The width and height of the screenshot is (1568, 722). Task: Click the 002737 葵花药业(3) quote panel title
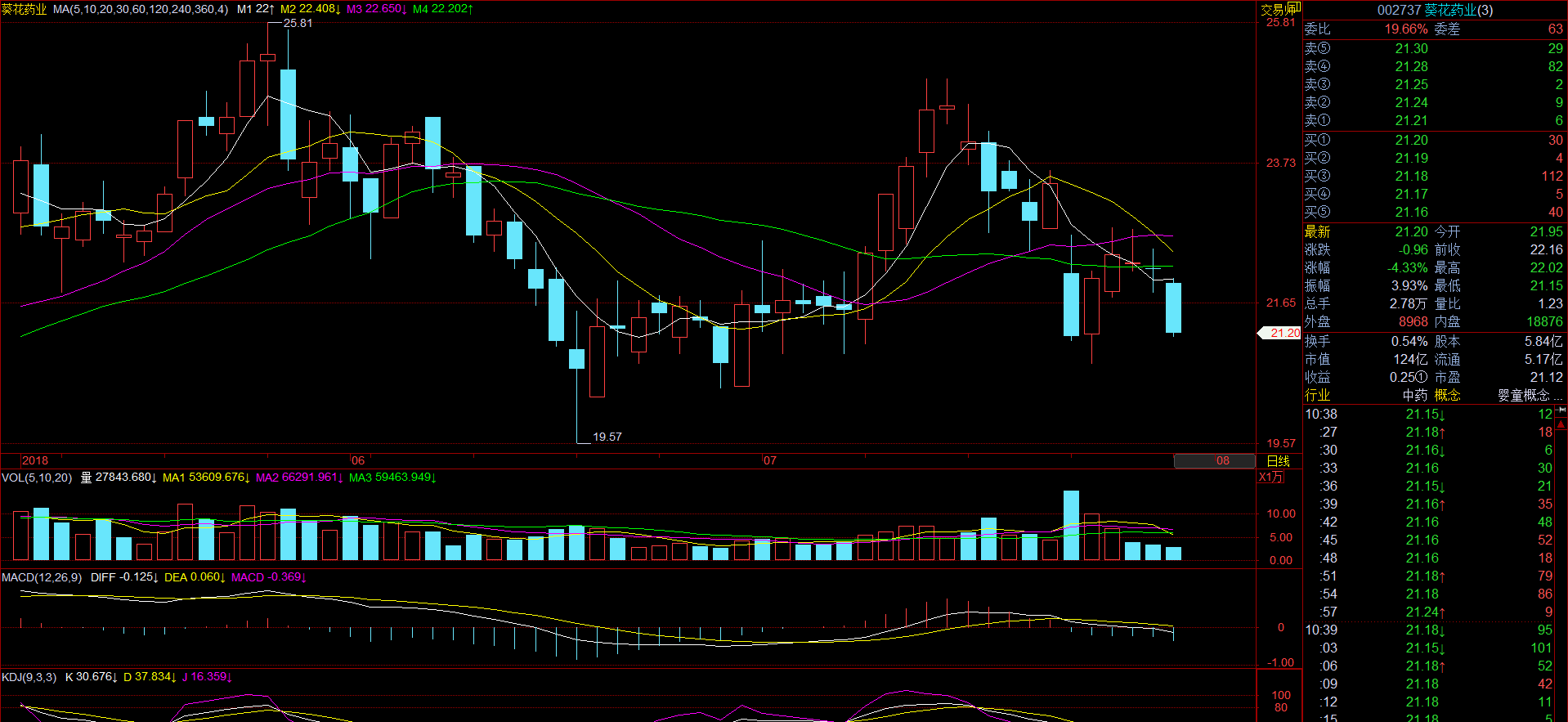pos(1435,10)
